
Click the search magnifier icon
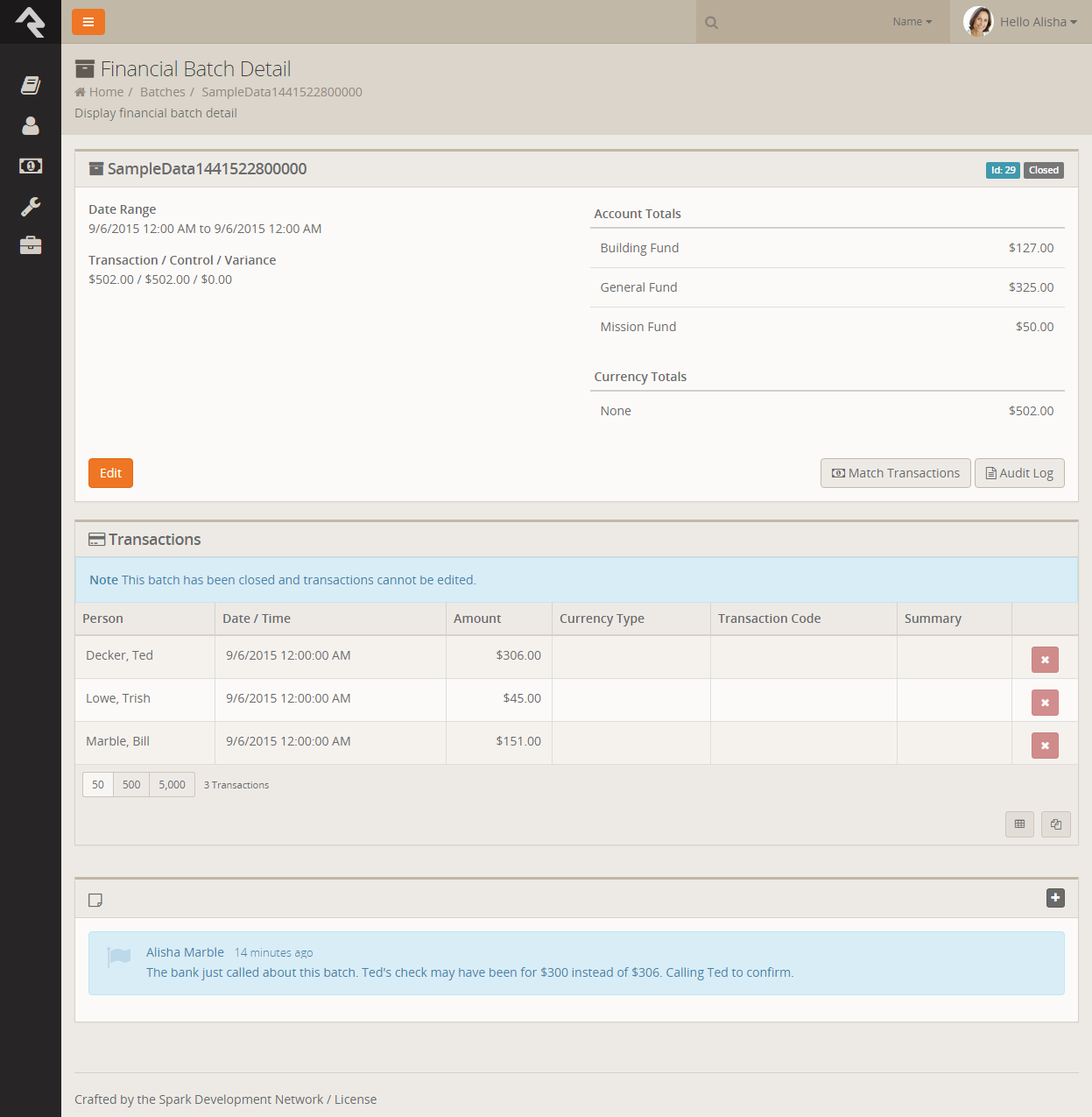click(x=712, y=23)
